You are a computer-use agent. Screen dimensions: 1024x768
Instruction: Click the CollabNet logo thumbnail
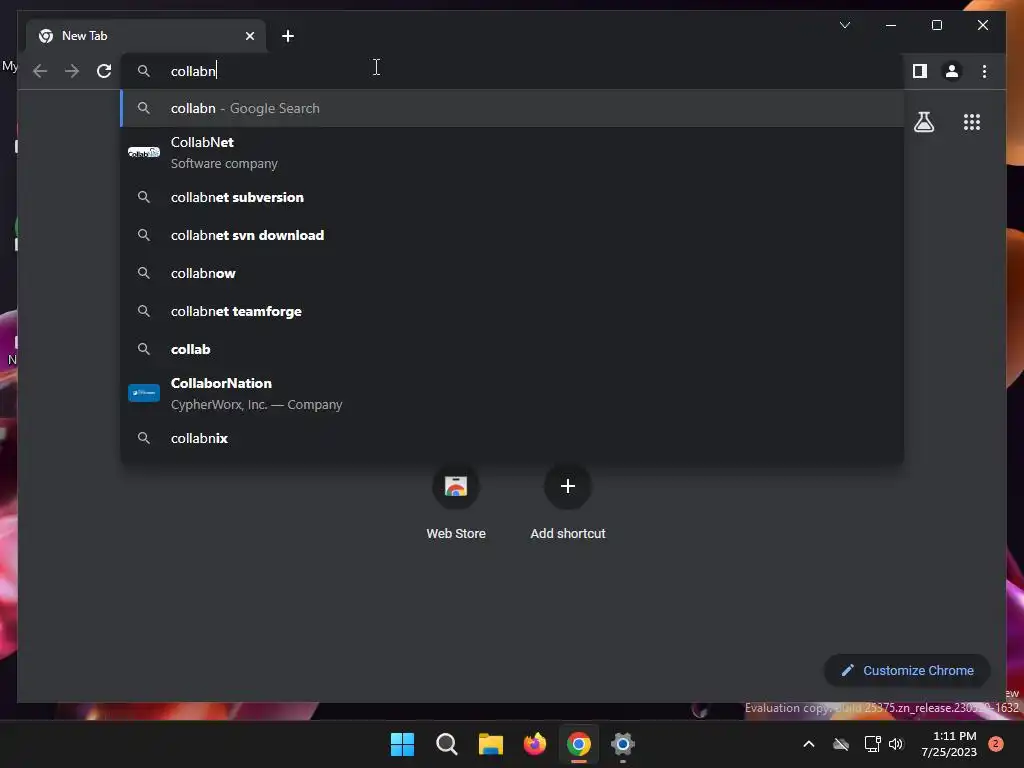tap(144, 152)
